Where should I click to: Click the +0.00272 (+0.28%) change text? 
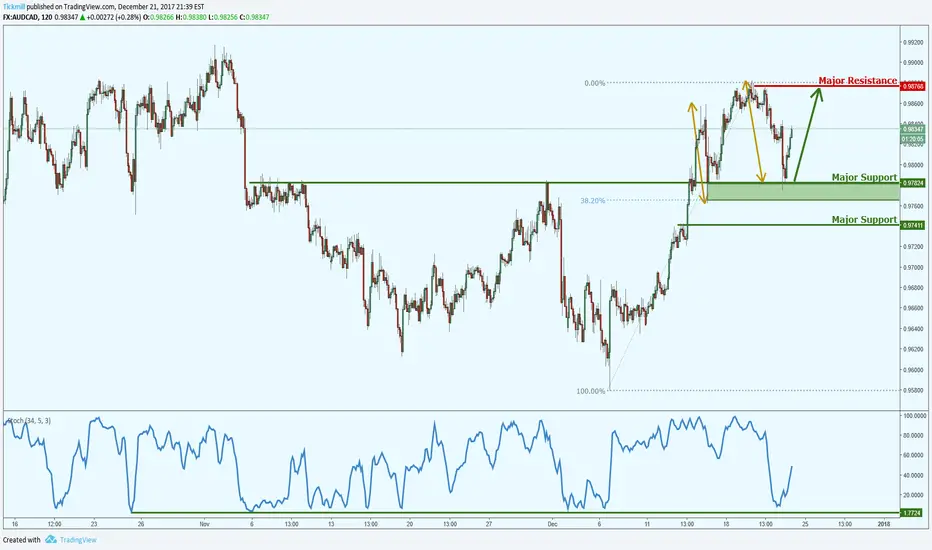[x=114, y=17]
